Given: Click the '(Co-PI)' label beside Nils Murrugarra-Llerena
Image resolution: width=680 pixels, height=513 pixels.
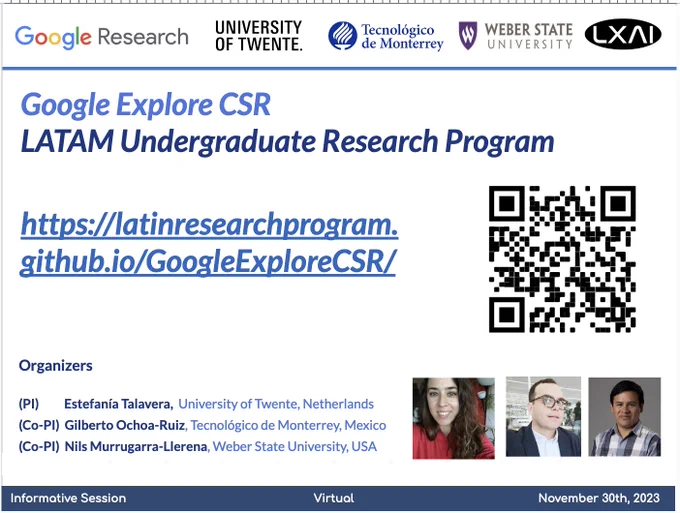Looking at the screenshot, I should coord(39,446).
